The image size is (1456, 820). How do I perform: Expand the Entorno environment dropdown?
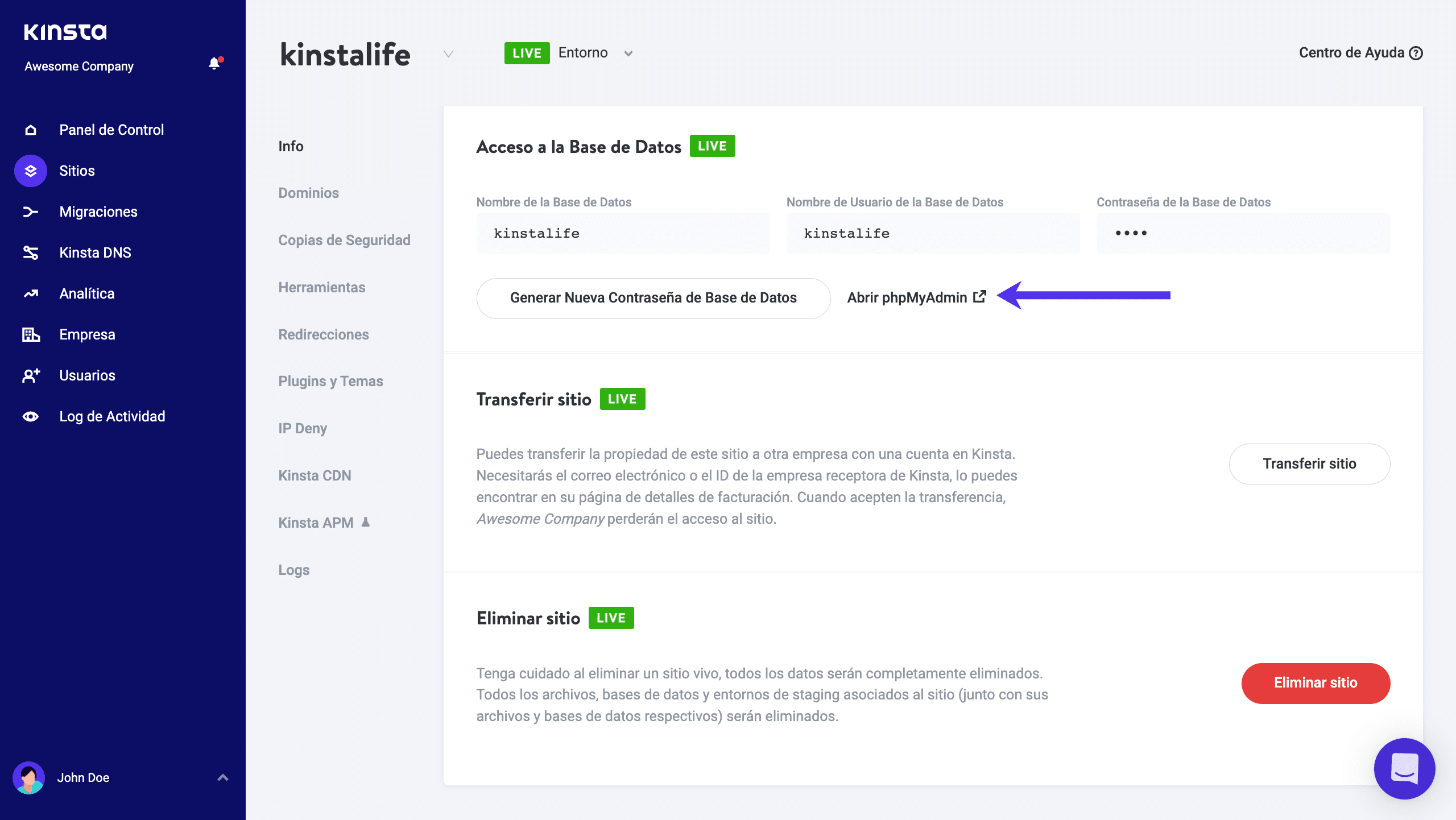click(x=628, y=53)
